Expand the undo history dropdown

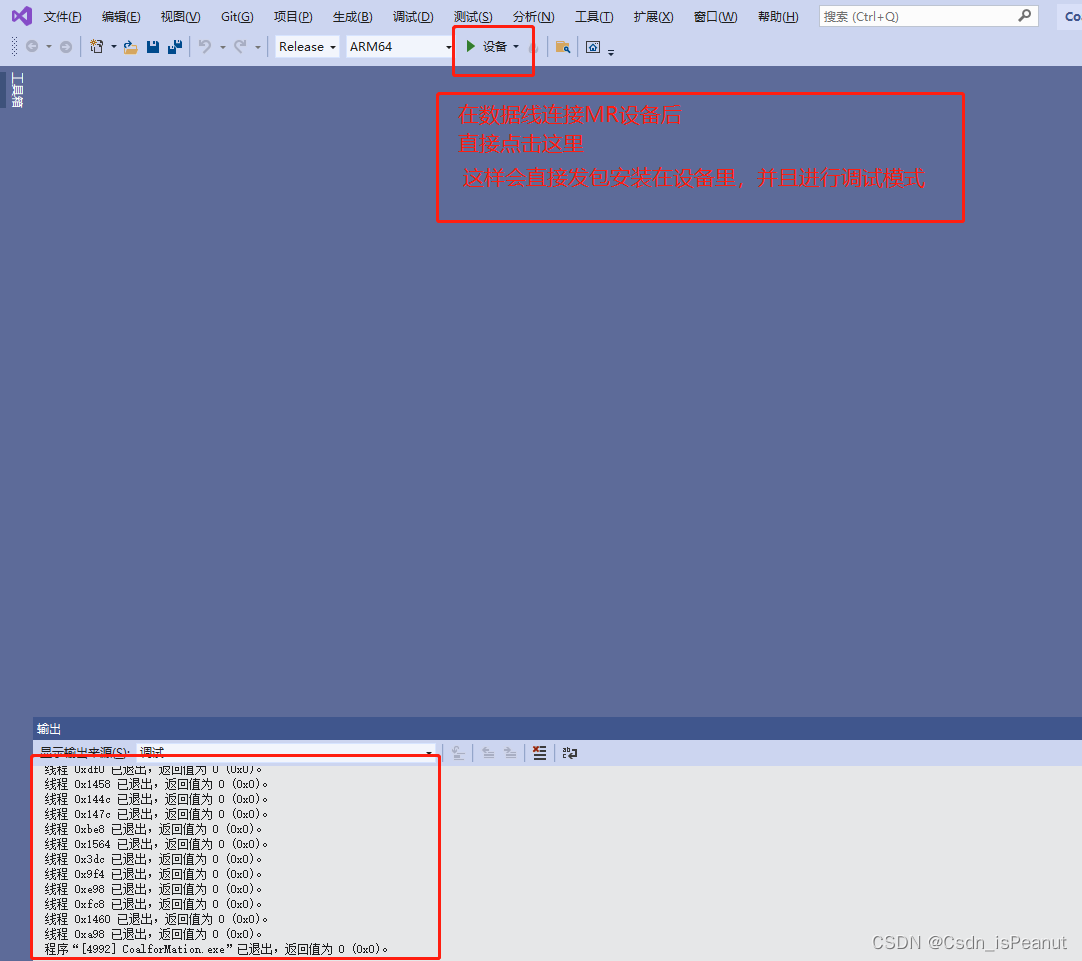click(222, 47)
